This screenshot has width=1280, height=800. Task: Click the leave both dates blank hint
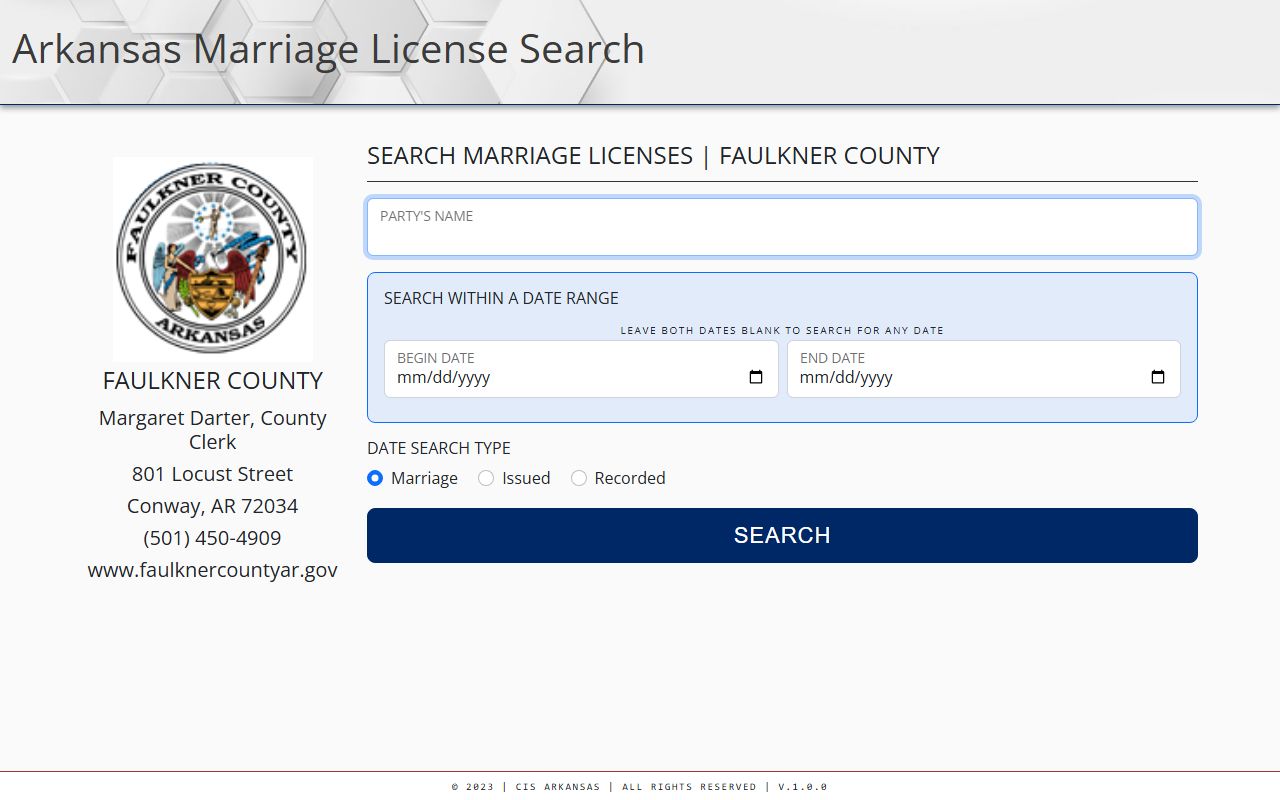[782, 330]
